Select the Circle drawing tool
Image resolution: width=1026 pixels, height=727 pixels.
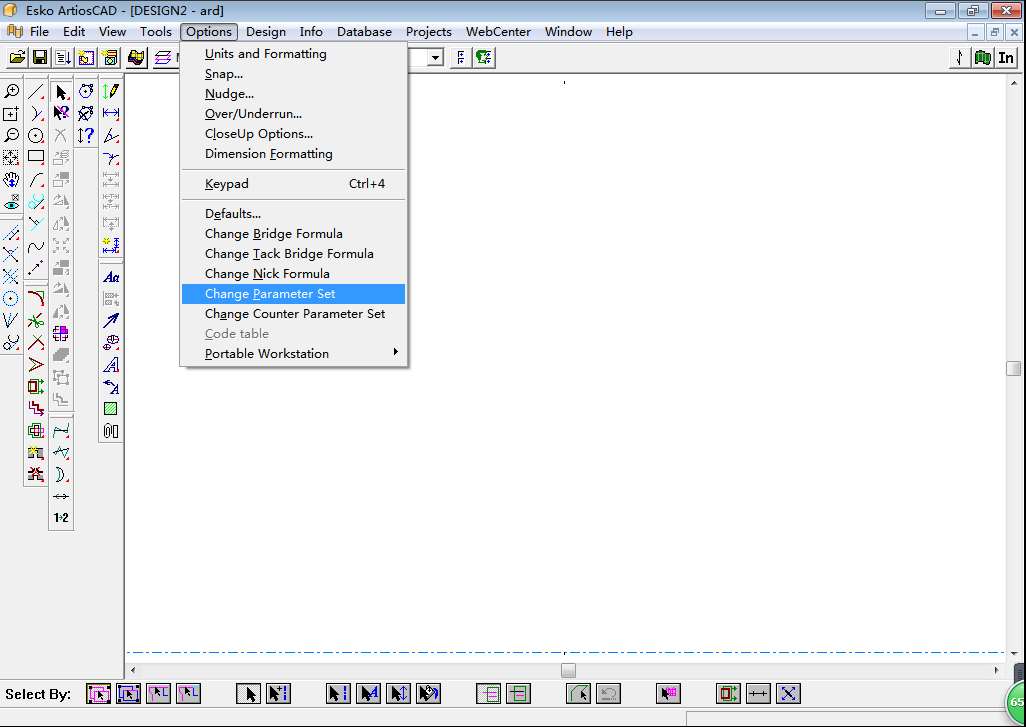[36, 135]
